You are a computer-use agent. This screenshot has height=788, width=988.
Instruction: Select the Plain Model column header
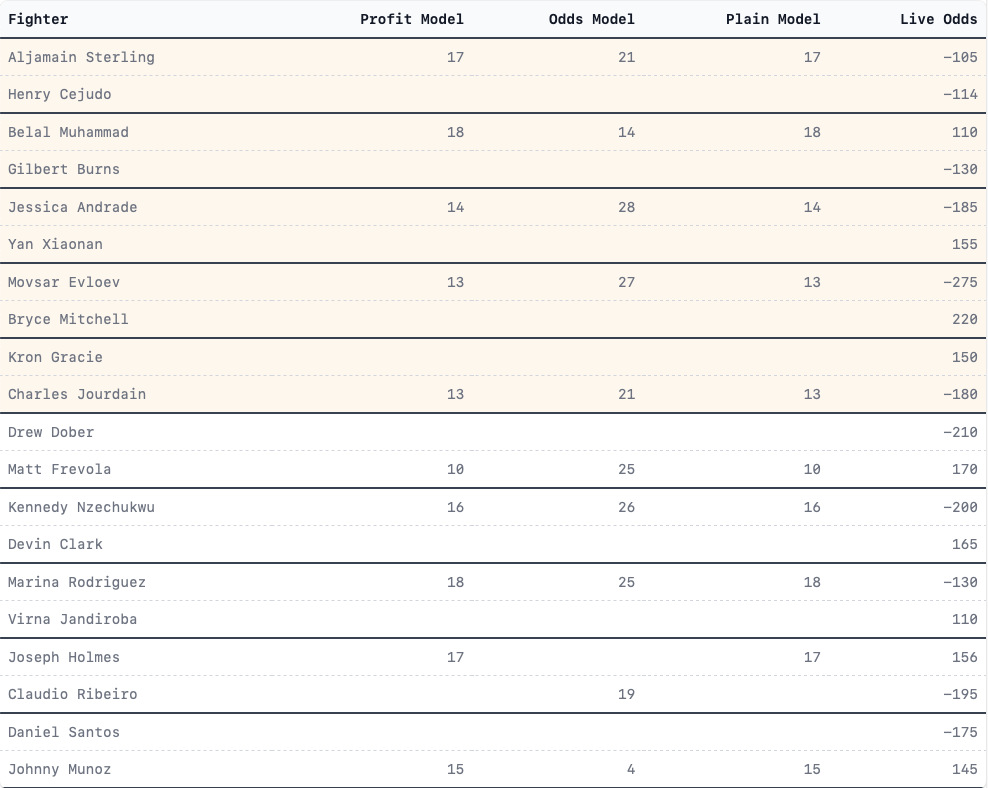773,20
